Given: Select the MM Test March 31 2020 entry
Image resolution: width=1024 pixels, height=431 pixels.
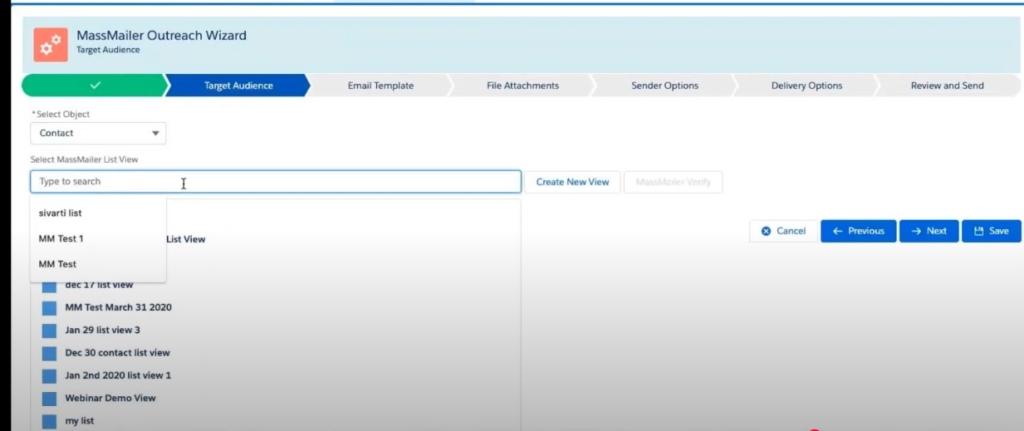Looking at the screenshot, I should [x=118, y=307].
